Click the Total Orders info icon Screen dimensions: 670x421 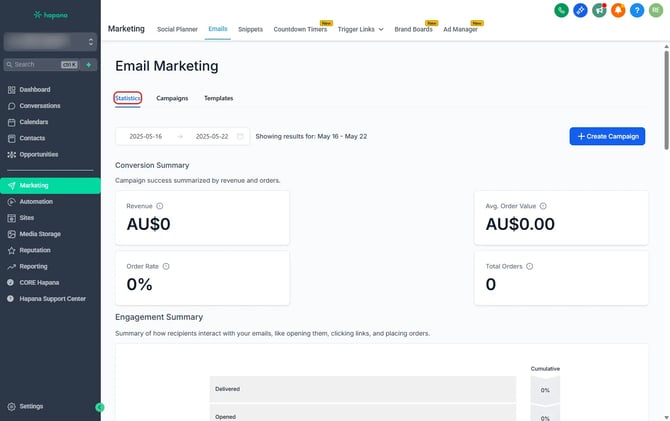[530, 267]
